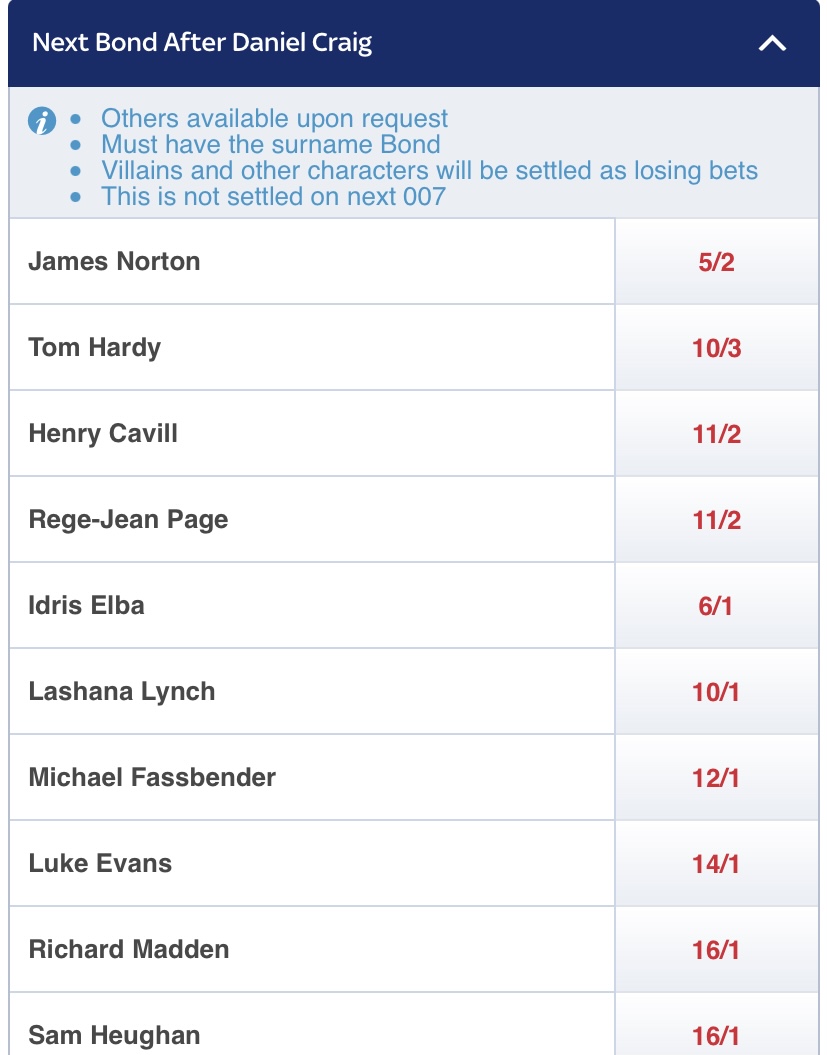
Task: Click the Lashana Lynch name row
Action: (312, 692)
